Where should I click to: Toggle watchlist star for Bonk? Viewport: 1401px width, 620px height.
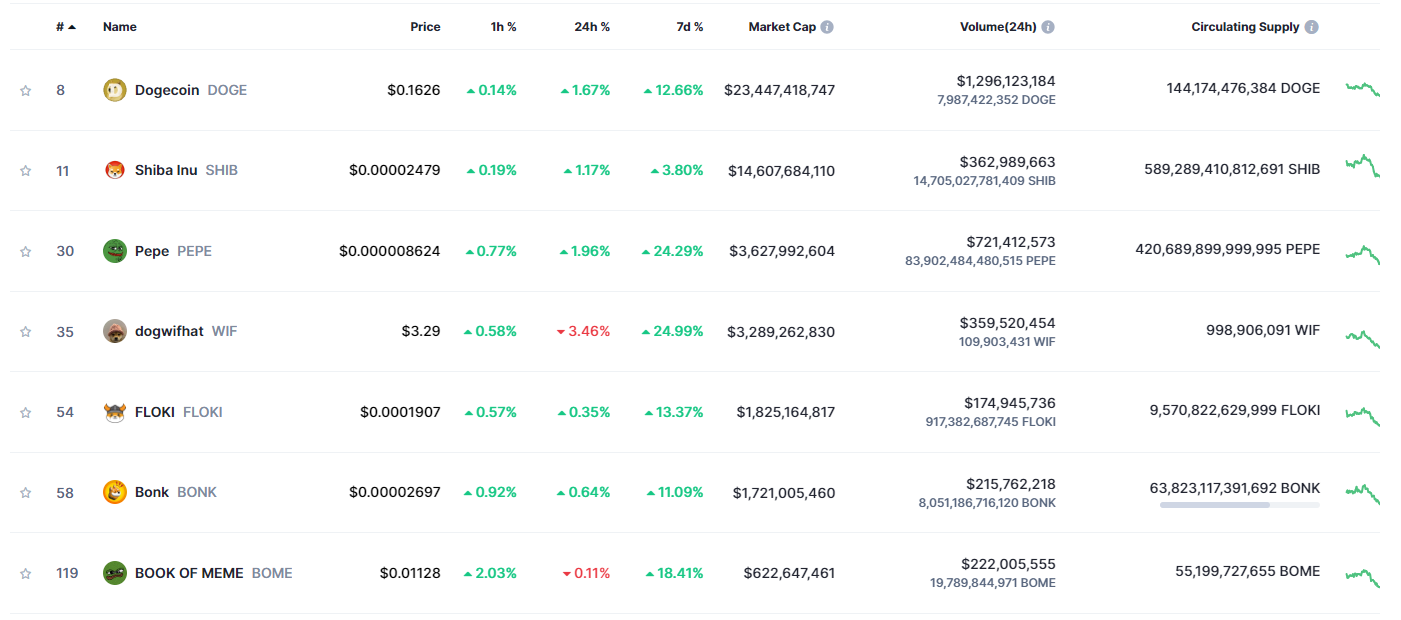(25, 493)
